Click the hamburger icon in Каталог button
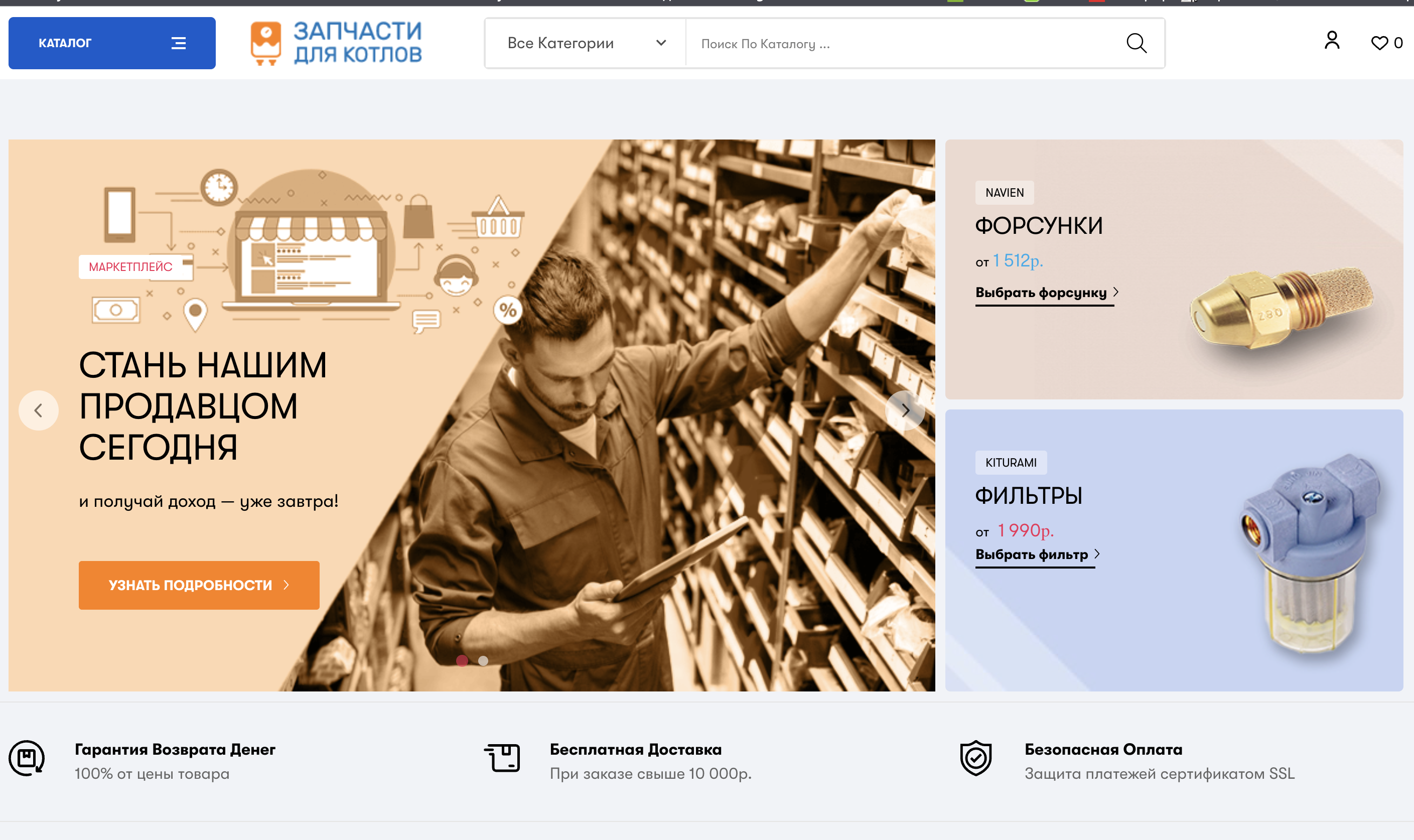 178,43
